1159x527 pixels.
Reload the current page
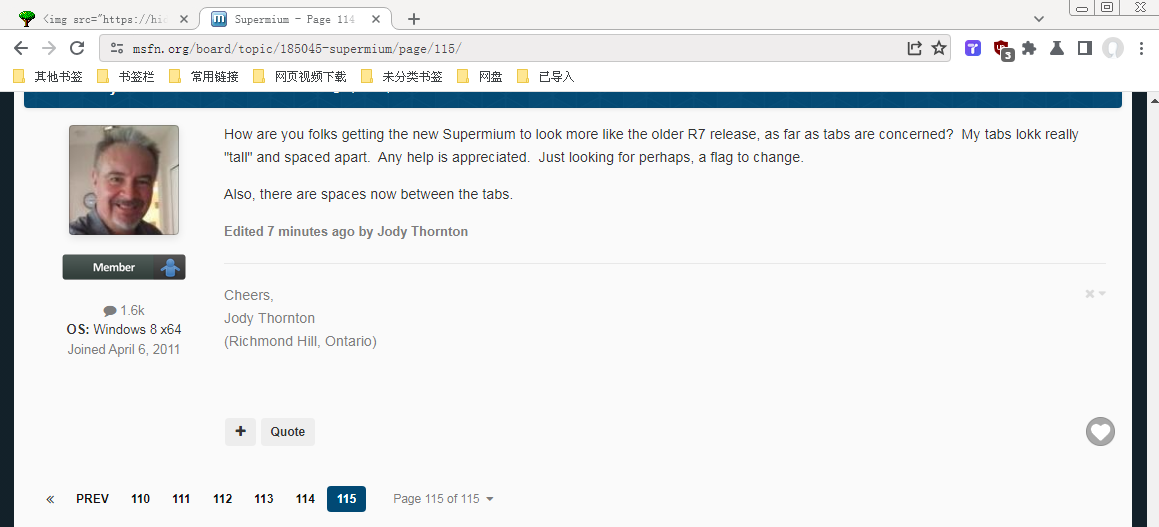77,48
